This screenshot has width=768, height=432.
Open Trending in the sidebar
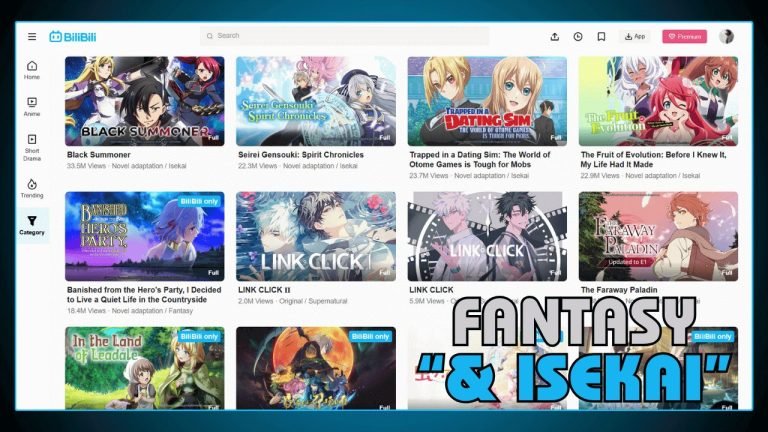pyautogui.click(x=32, y=188)
